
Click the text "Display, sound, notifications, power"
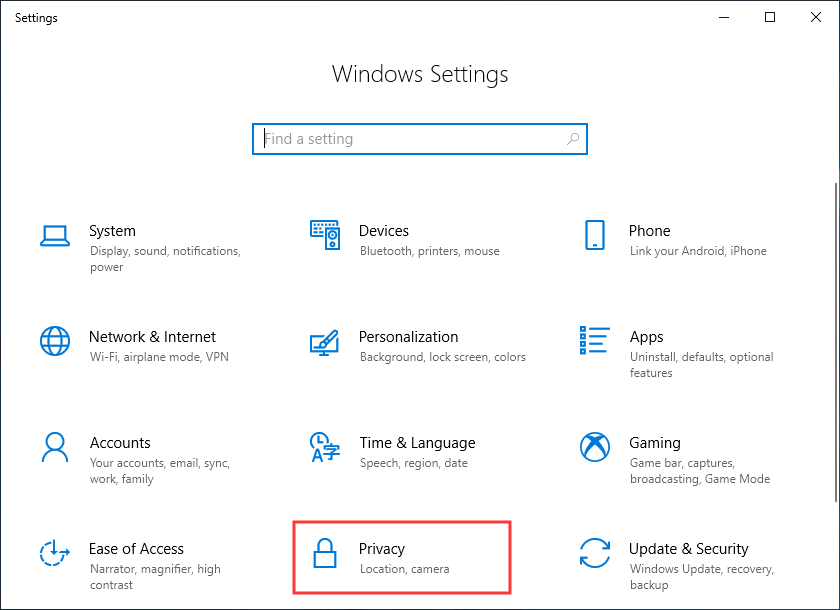[x=165, y=259]
